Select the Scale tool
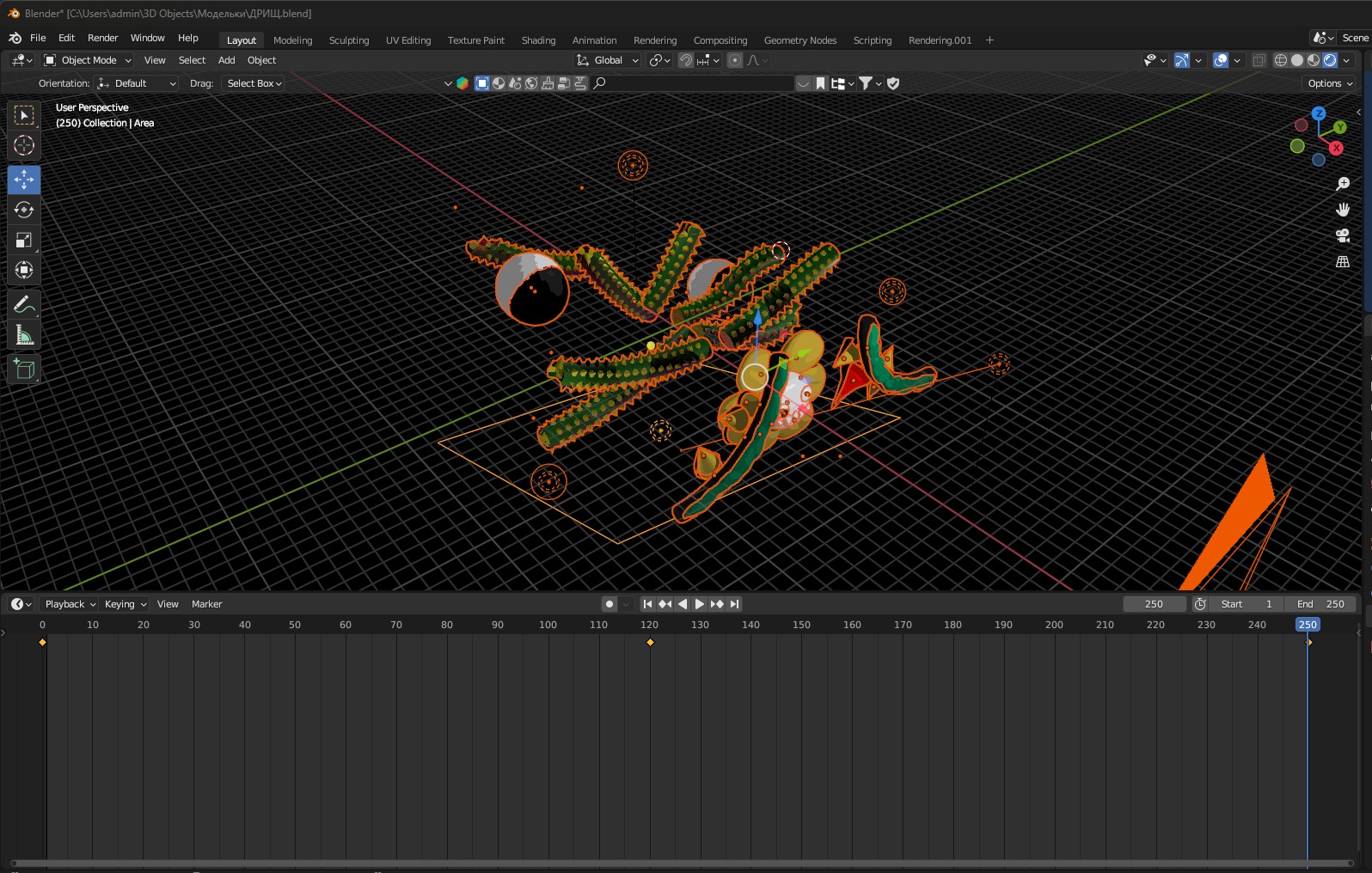This screenshot has width=1372, height=873. [x=24, y=241]
